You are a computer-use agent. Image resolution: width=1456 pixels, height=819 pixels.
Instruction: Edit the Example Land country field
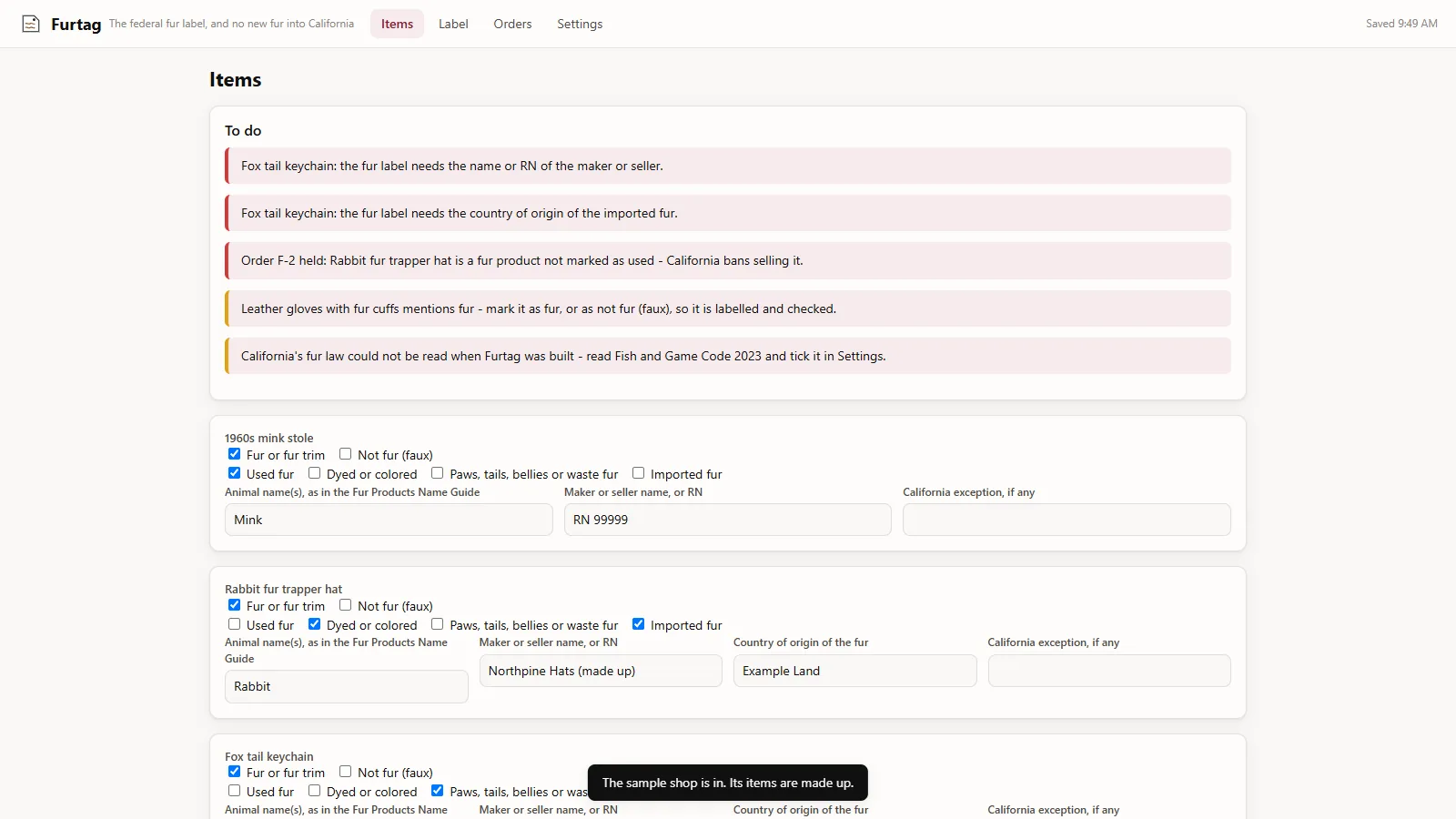tap(854, 671)
